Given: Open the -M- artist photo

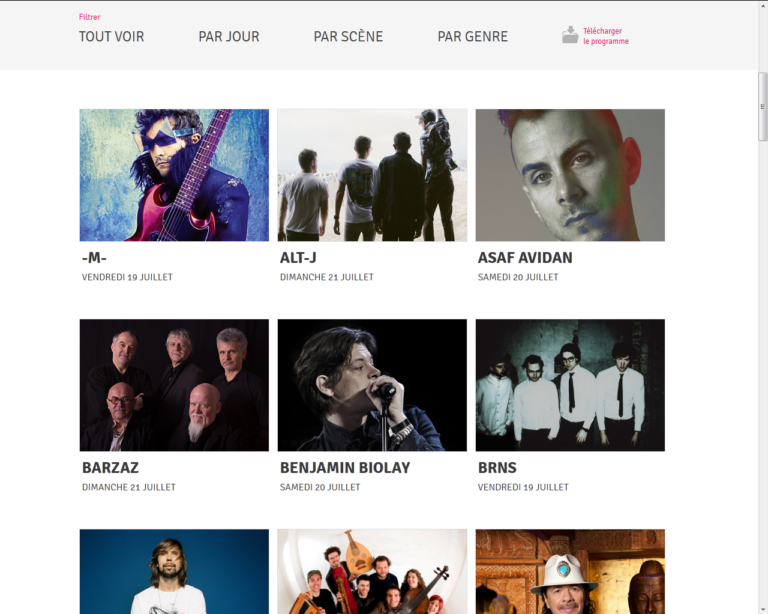Looking at the screenshot, I should (x=174, y=175).
